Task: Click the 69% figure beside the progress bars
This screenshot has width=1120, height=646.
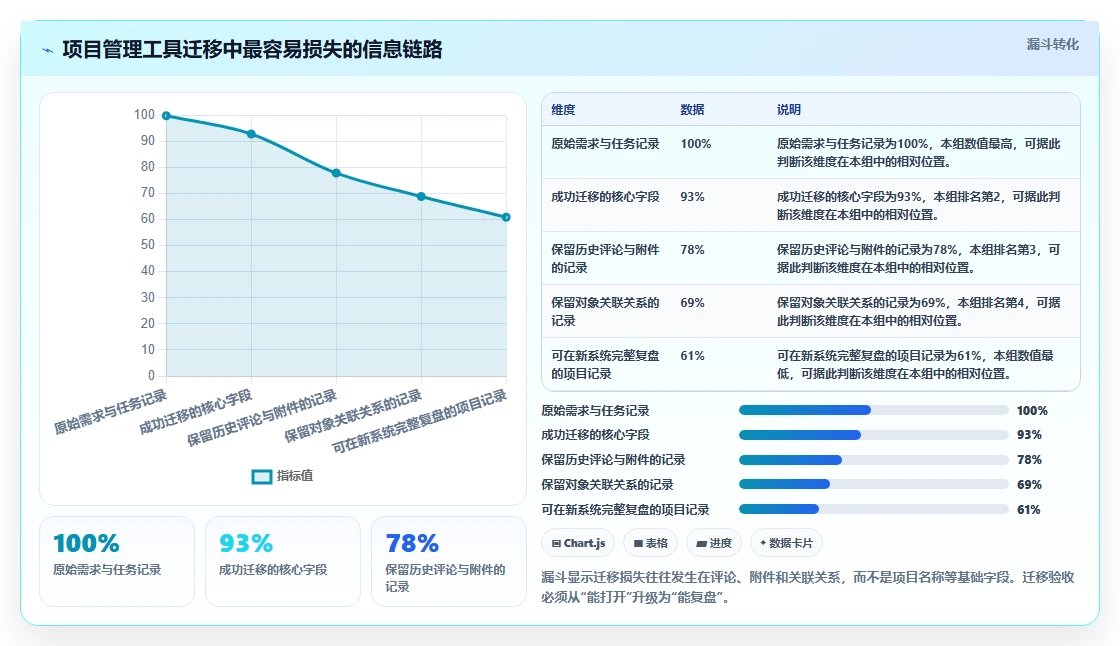Action: tap(1029, 485)
